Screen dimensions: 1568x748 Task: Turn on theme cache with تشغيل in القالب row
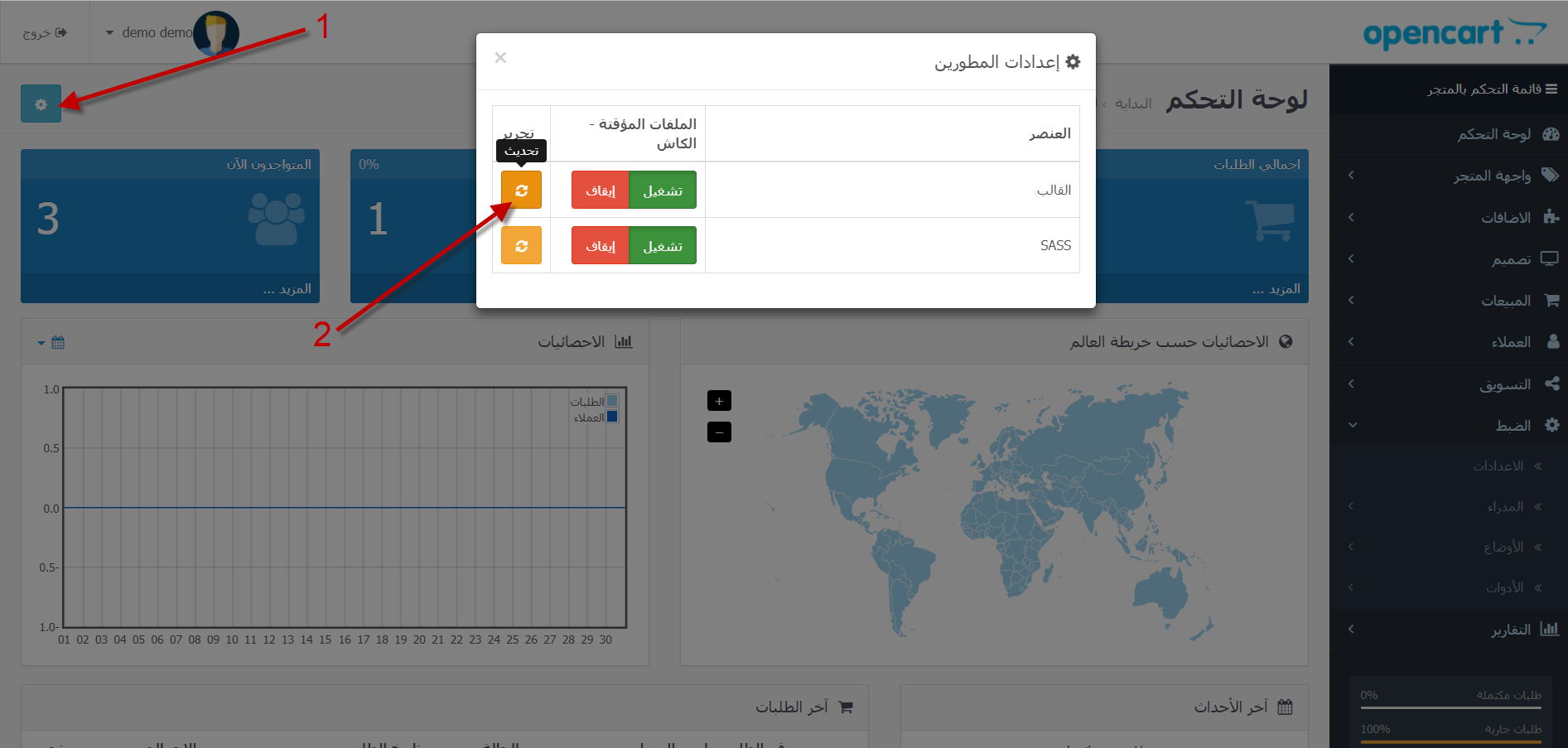pos(663,191)
